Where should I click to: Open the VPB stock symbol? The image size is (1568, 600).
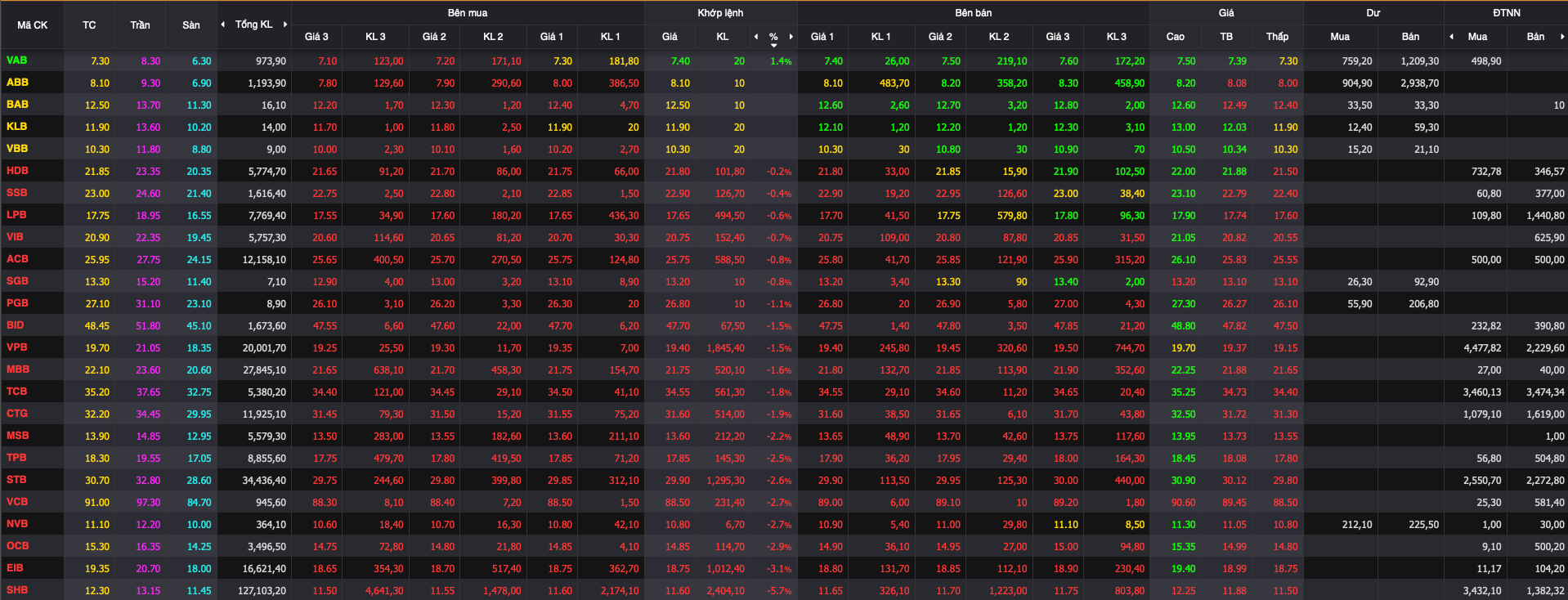[16, 347]
